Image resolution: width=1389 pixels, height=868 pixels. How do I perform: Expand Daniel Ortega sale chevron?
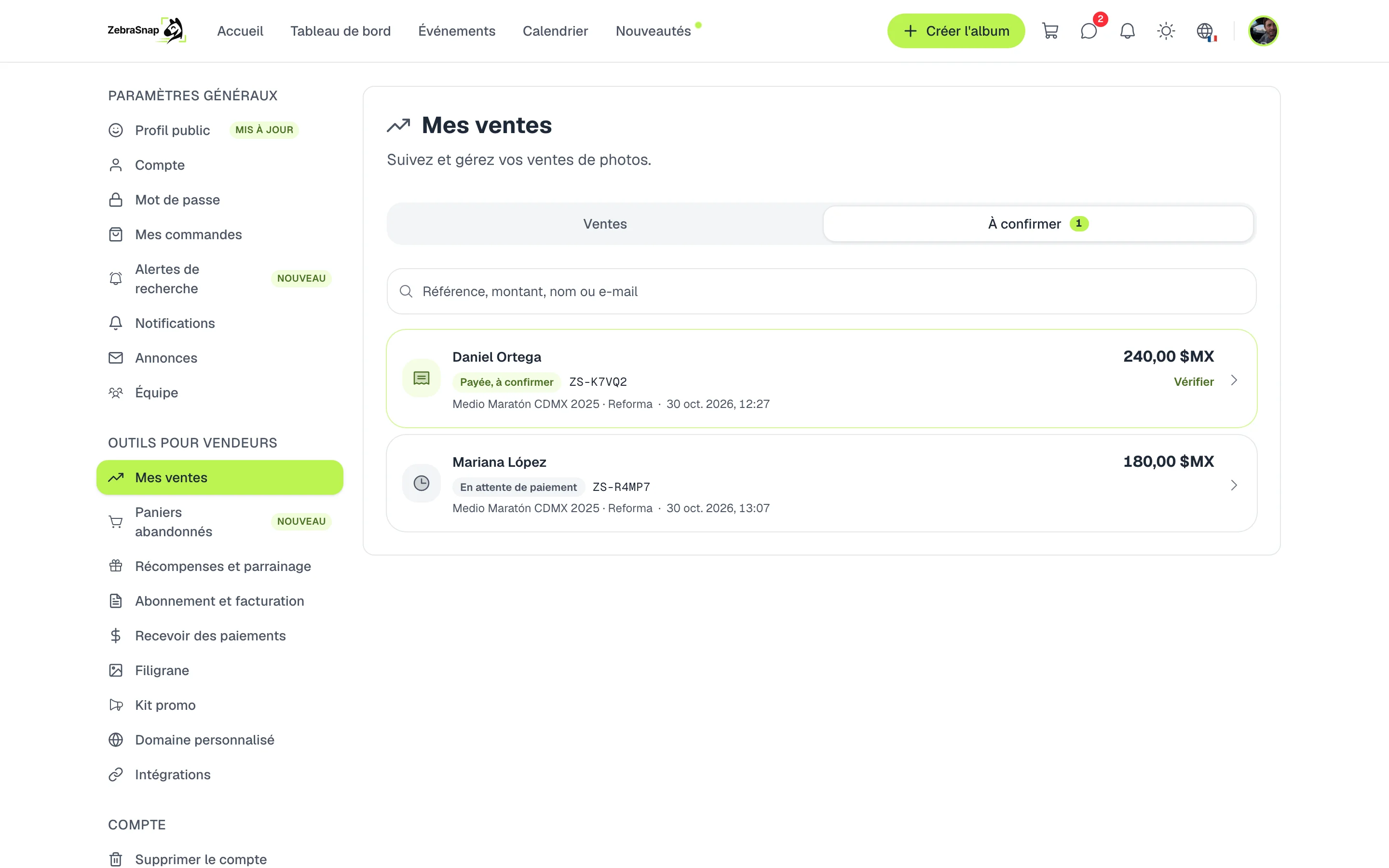(1233, 380)
